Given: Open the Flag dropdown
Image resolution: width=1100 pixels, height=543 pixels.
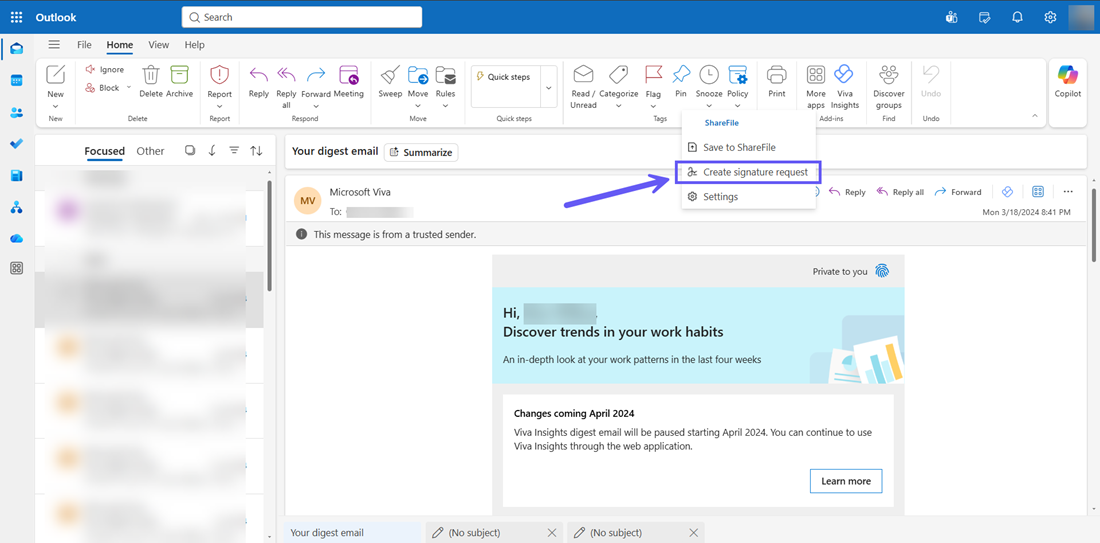Looking at the screenshot, I should (653, 105).
